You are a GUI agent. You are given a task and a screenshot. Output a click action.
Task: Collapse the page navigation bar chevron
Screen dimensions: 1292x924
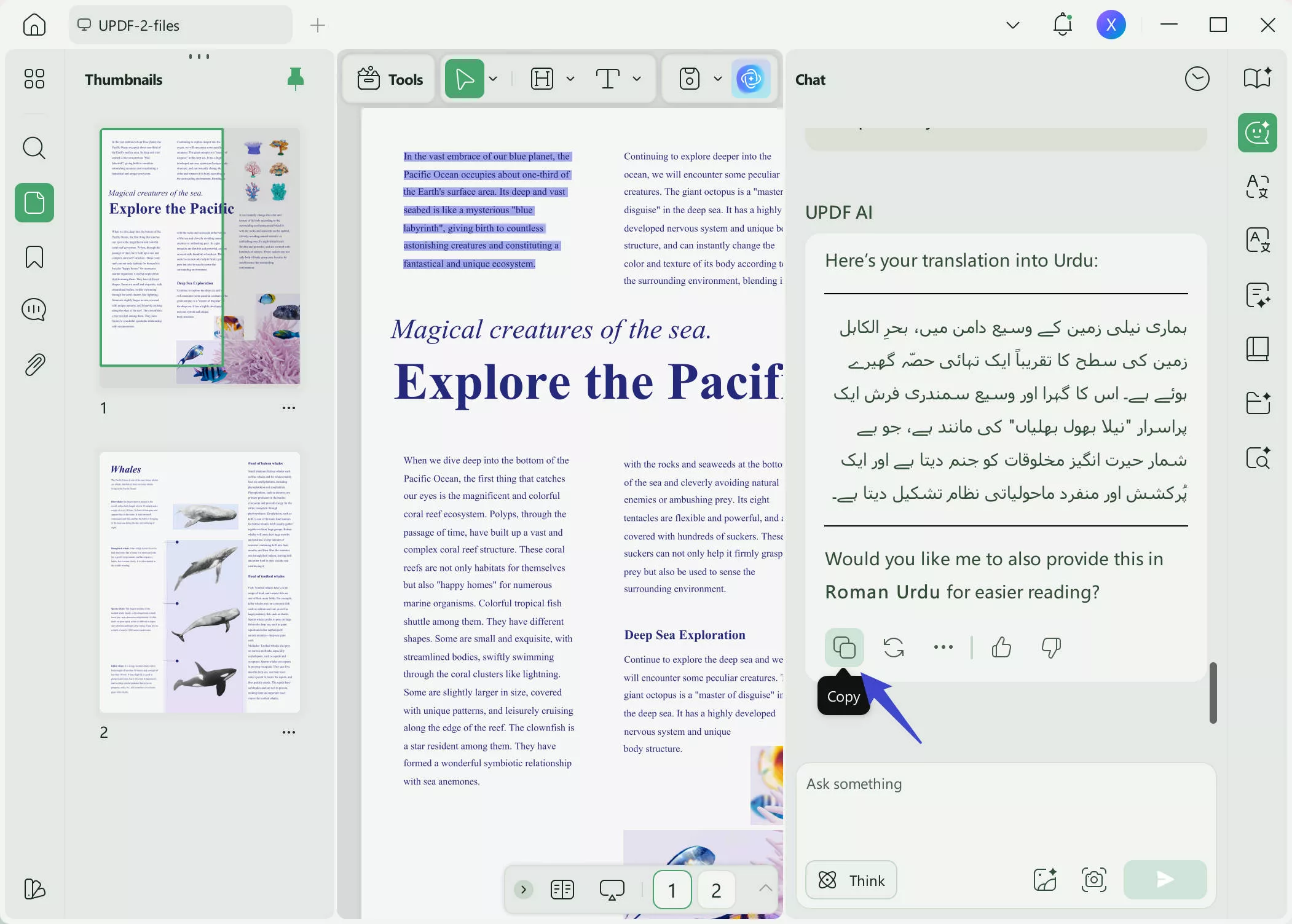pos(764,889)
